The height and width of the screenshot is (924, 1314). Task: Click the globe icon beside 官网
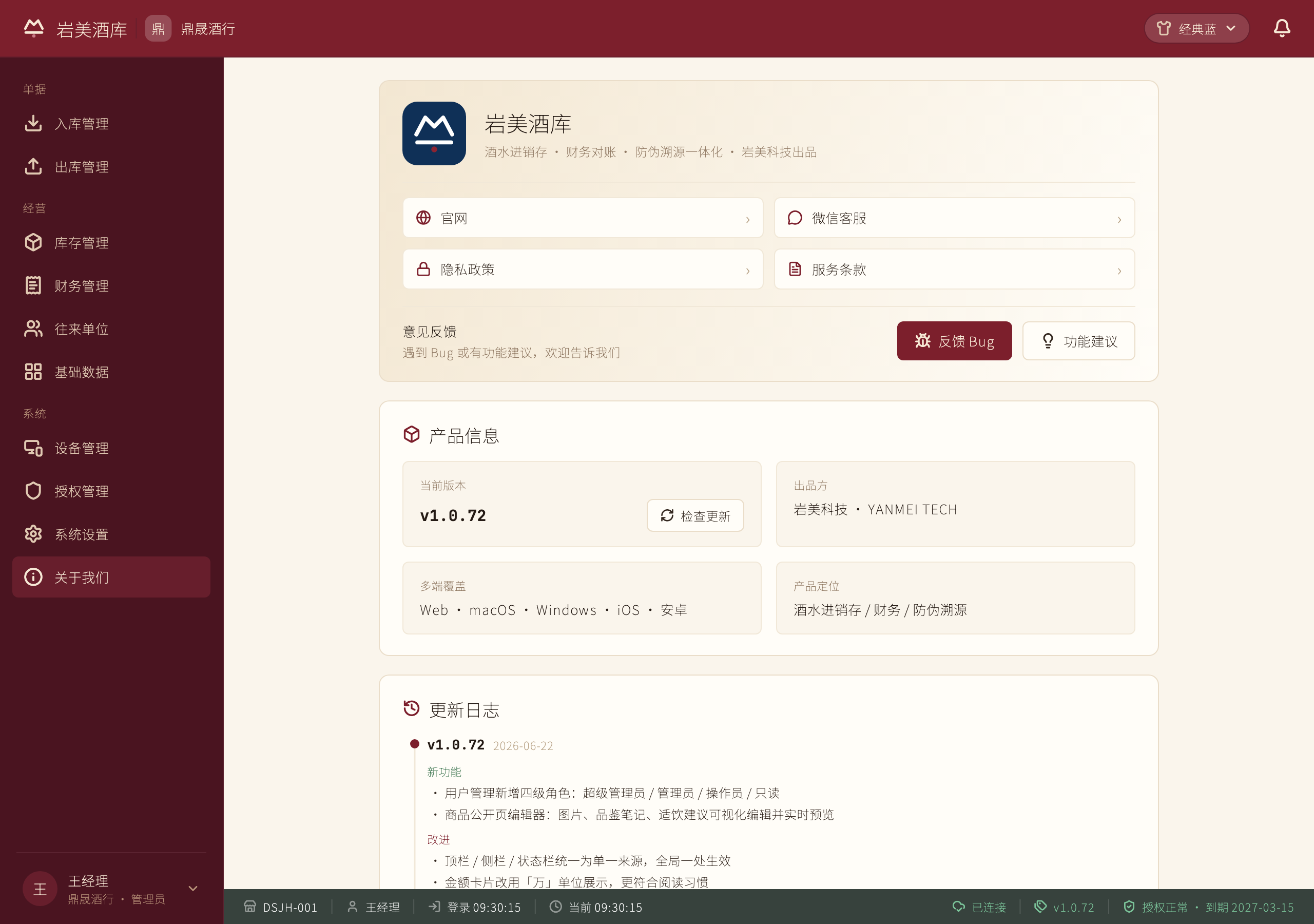(x=423, y=218)
